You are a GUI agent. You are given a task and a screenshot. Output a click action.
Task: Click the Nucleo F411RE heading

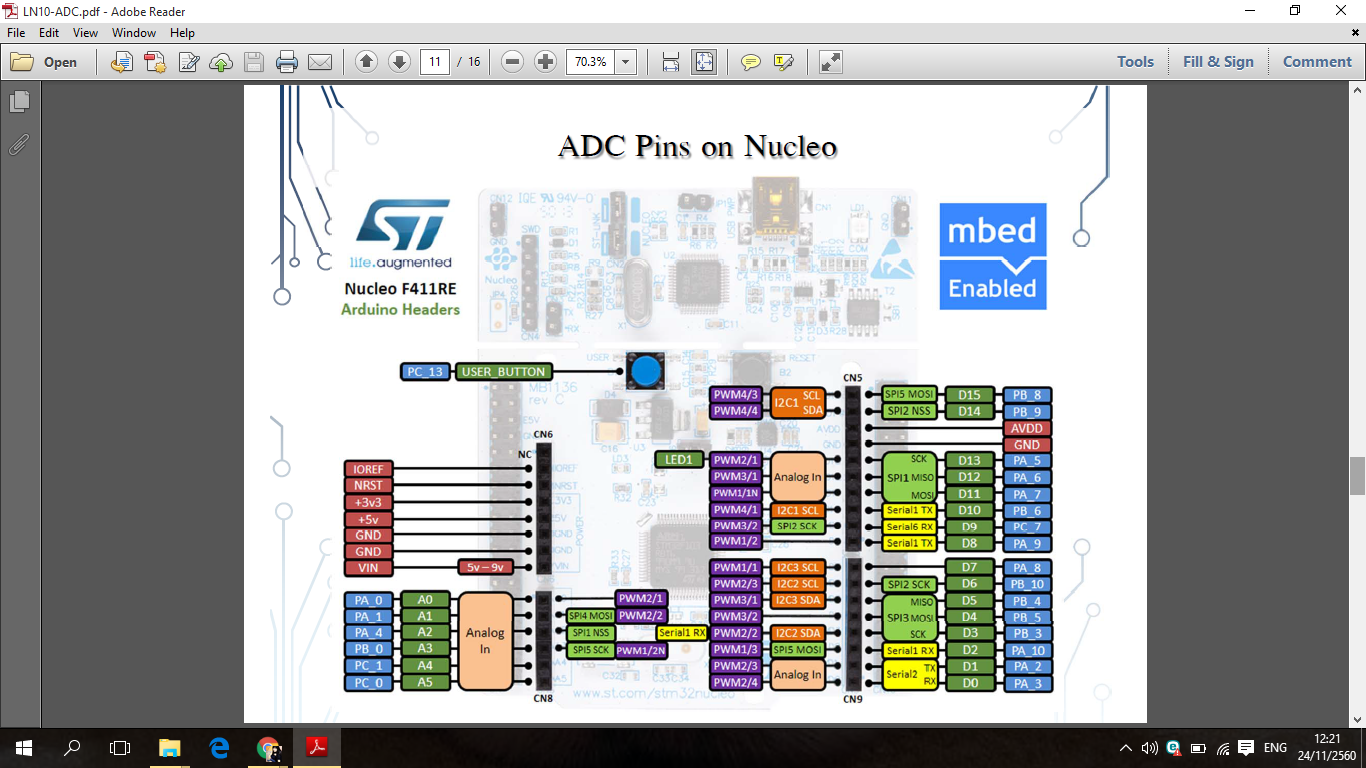(400, 288)
